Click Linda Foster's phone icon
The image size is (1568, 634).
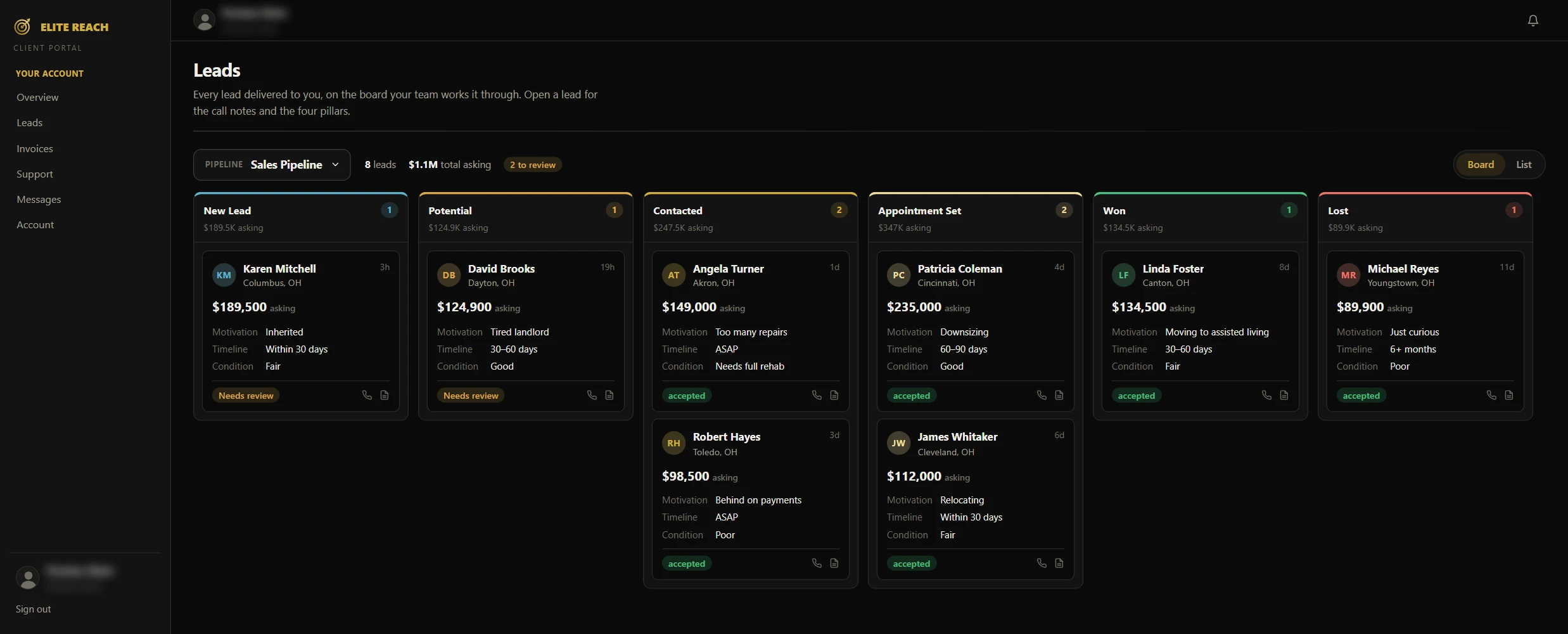click(1266, 395)
